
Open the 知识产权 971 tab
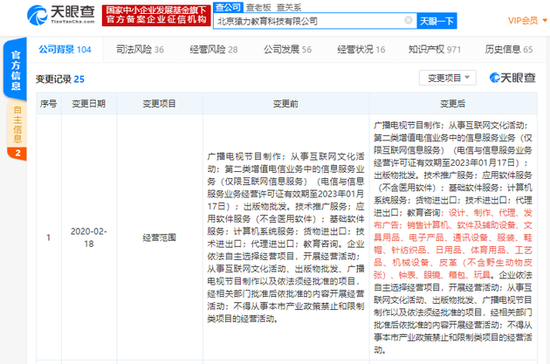(435, 49)
